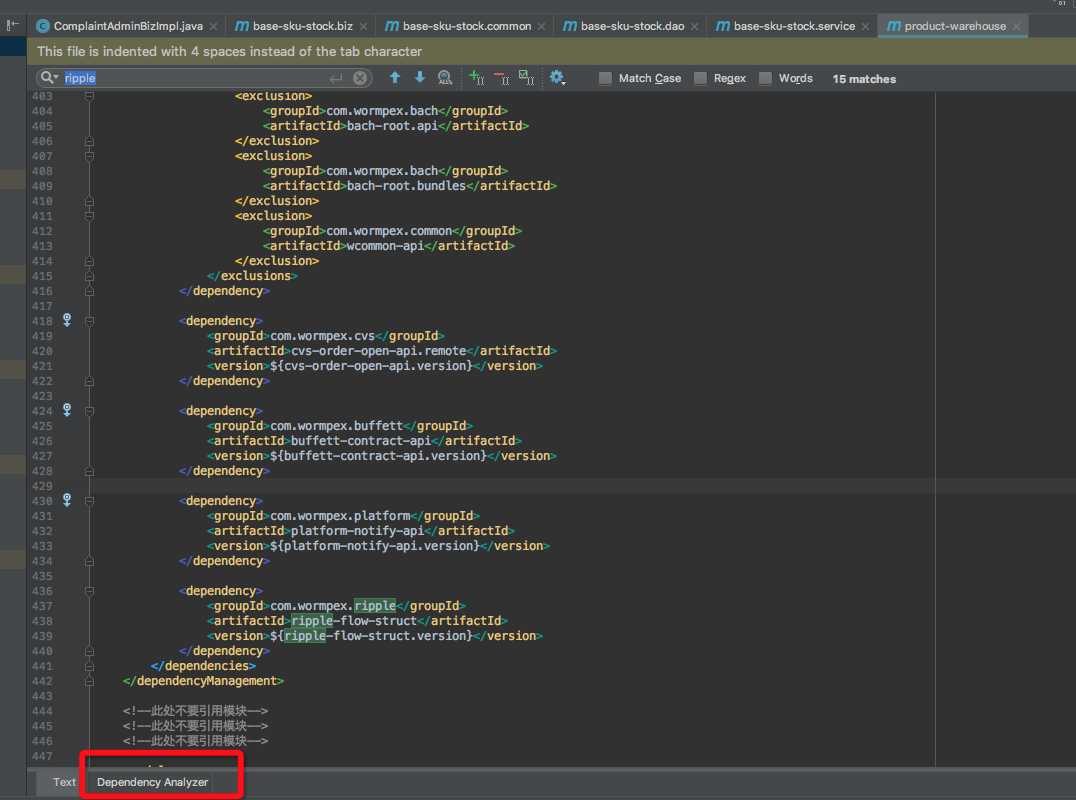Click artifactId text 'wcommon-api'
1076x800 pixels.
[x=386, y=246]
